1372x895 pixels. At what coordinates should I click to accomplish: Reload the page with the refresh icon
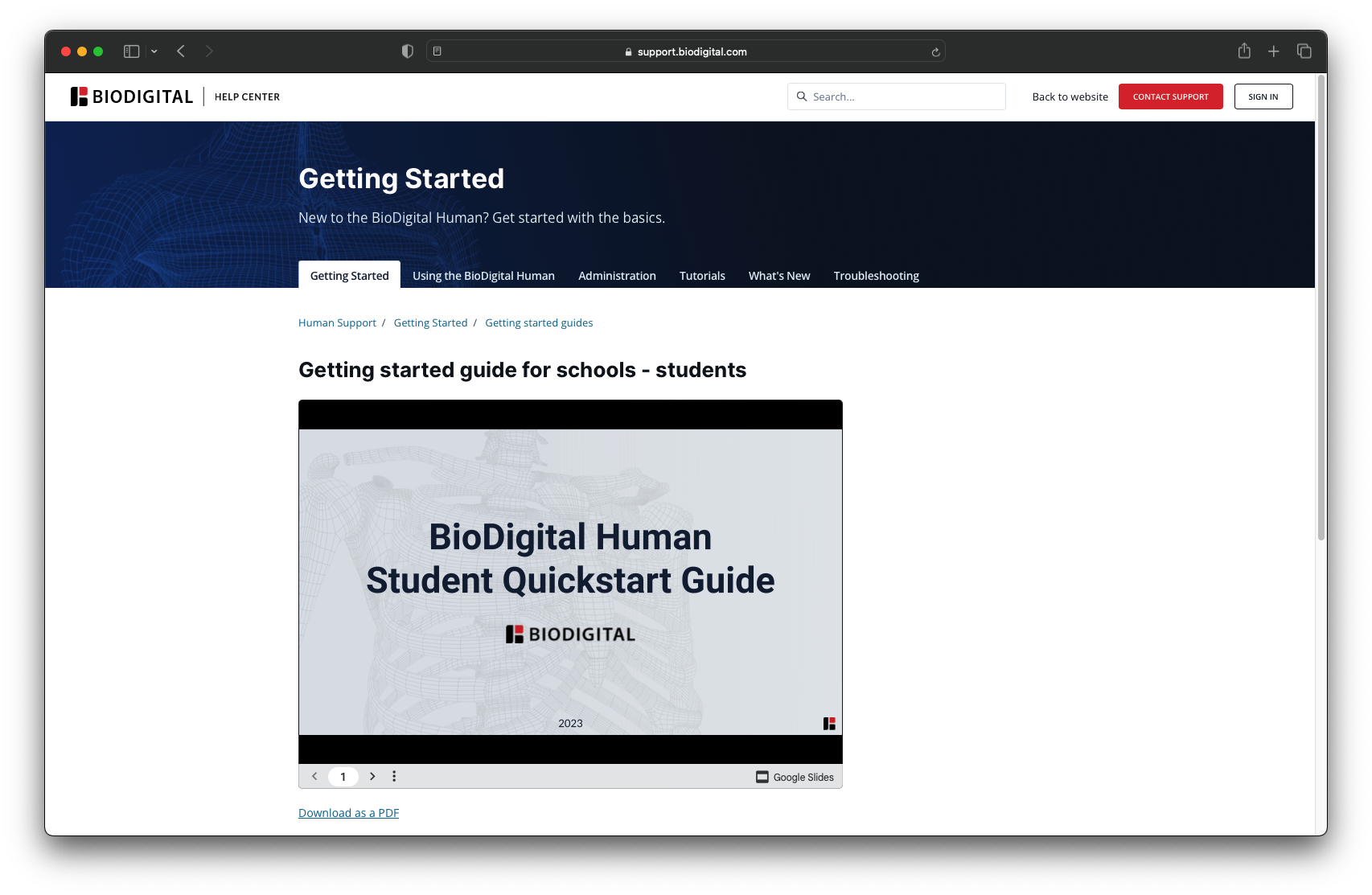935,52
